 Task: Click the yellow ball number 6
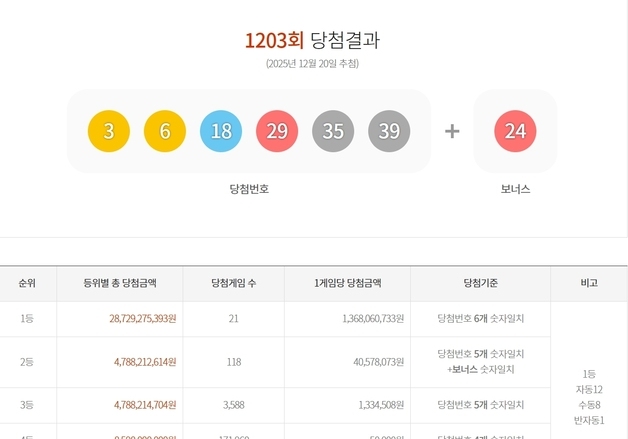tap(165, 131)
